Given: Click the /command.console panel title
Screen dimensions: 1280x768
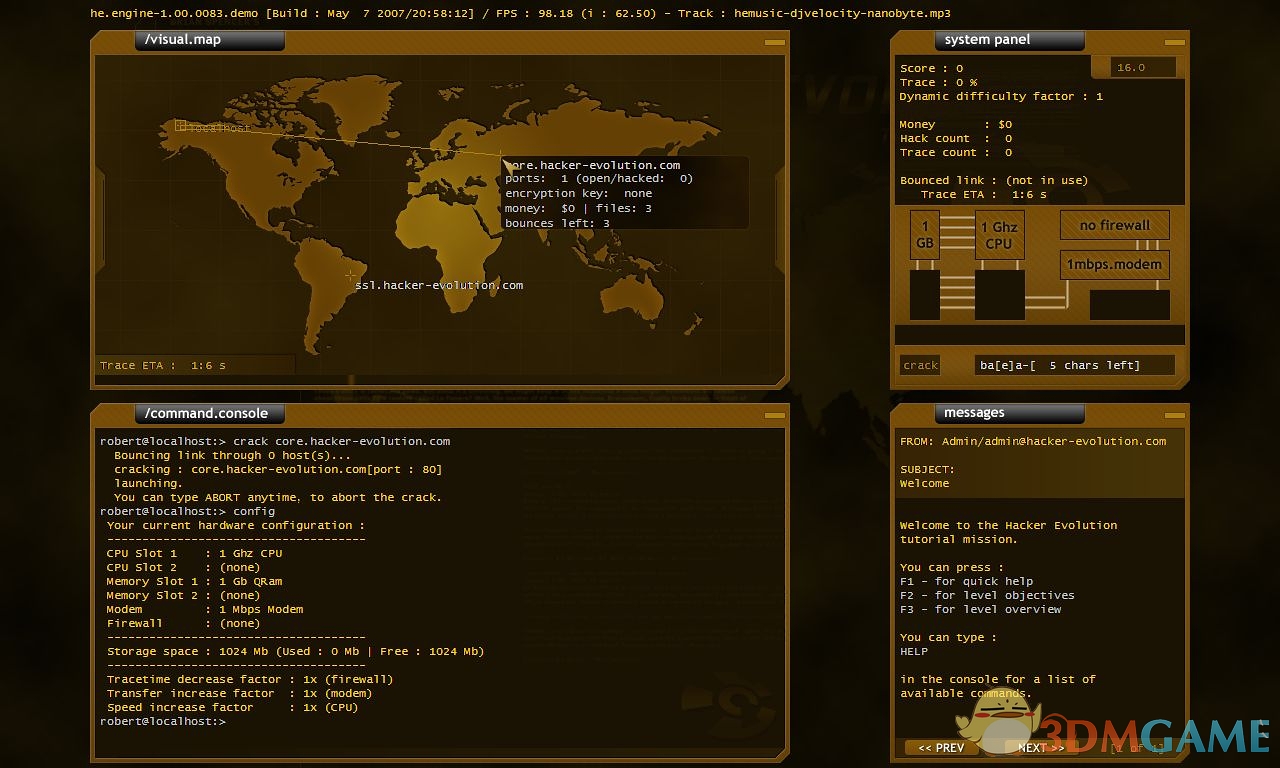Looking at the screenshot, I should click(209, 413).
